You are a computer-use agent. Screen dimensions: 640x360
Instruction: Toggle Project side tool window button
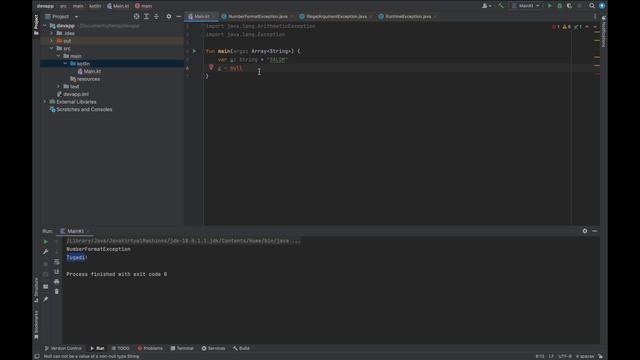[36, 24]
